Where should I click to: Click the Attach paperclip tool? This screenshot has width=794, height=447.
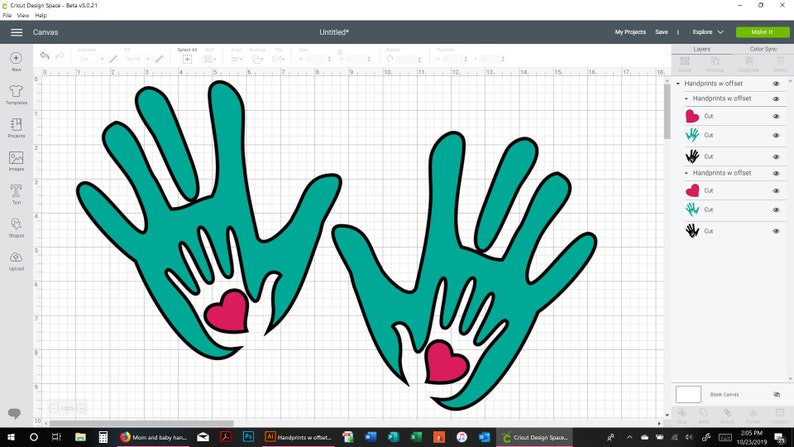(727, 413)
